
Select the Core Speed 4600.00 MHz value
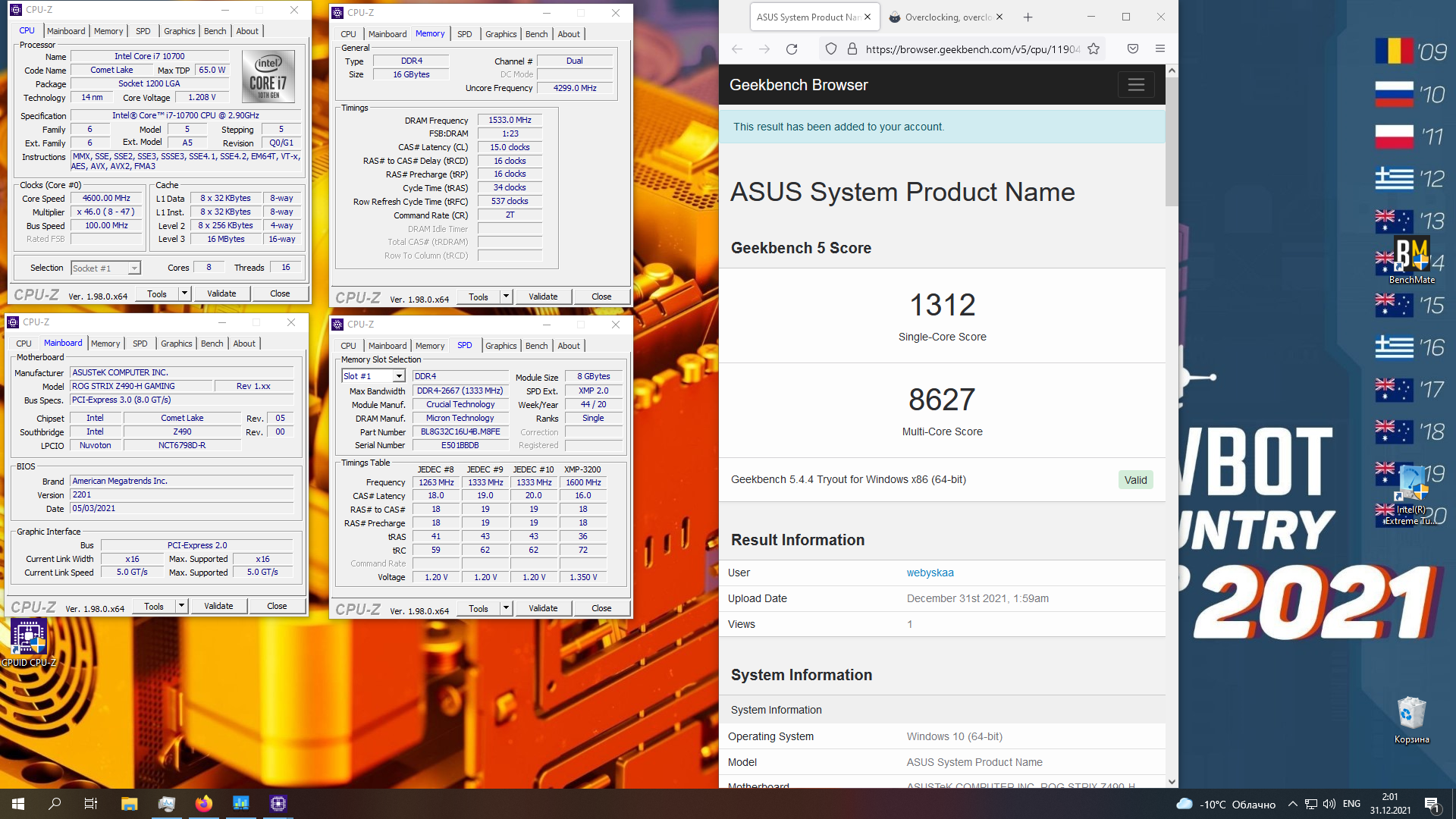(106, 199)
